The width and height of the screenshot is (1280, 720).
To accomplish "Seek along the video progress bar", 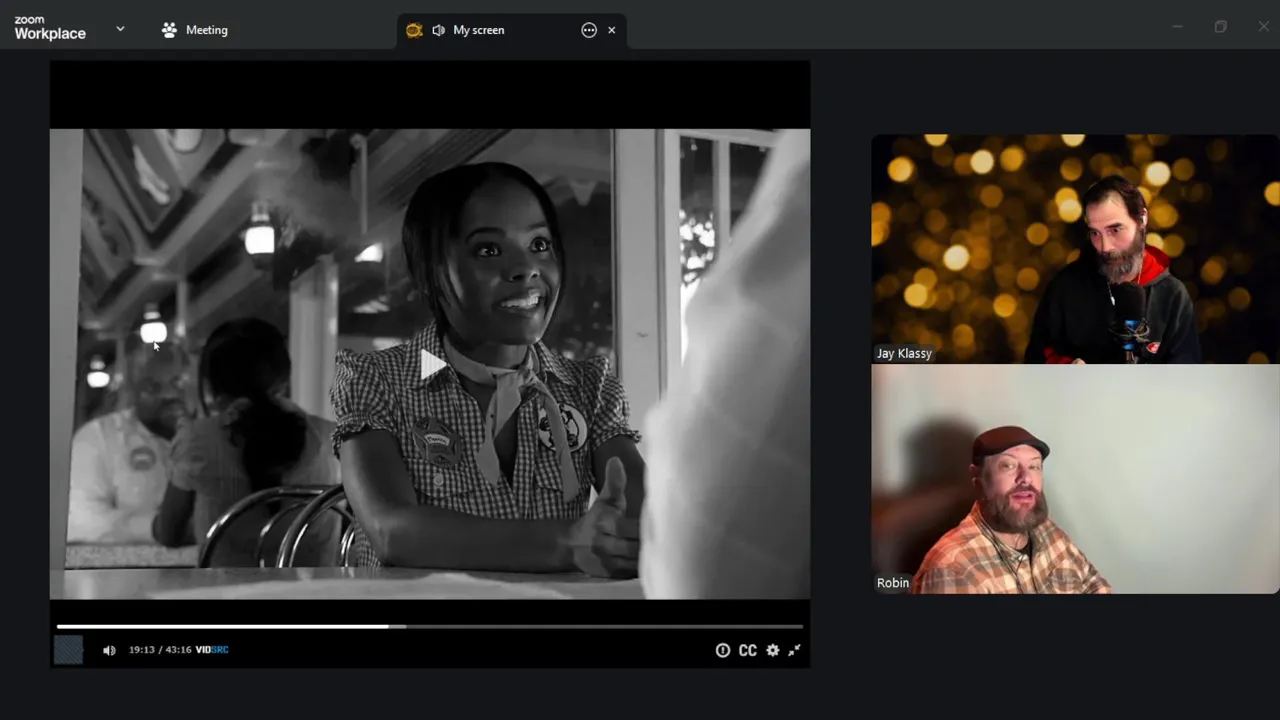I will [430, 627].
